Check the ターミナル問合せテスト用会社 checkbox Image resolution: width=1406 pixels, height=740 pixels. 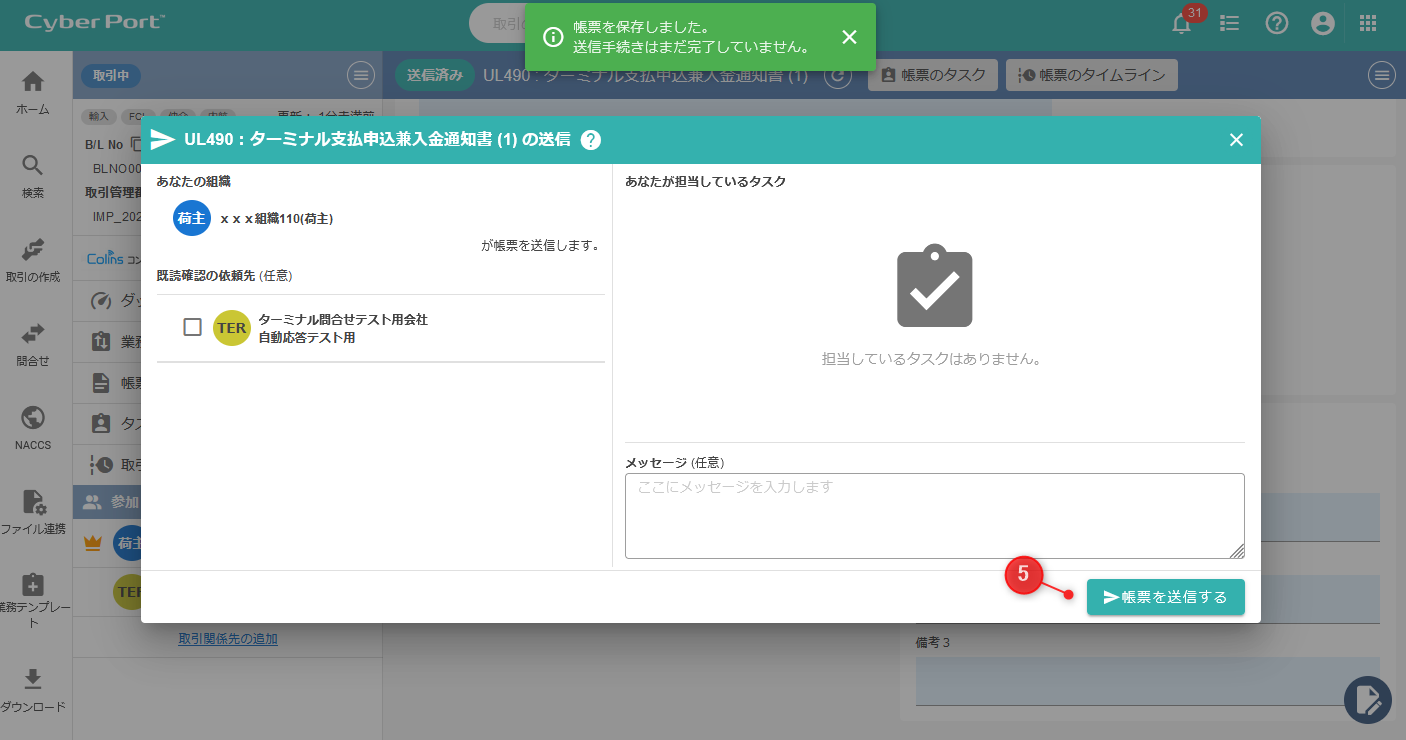tap(193, 327)
